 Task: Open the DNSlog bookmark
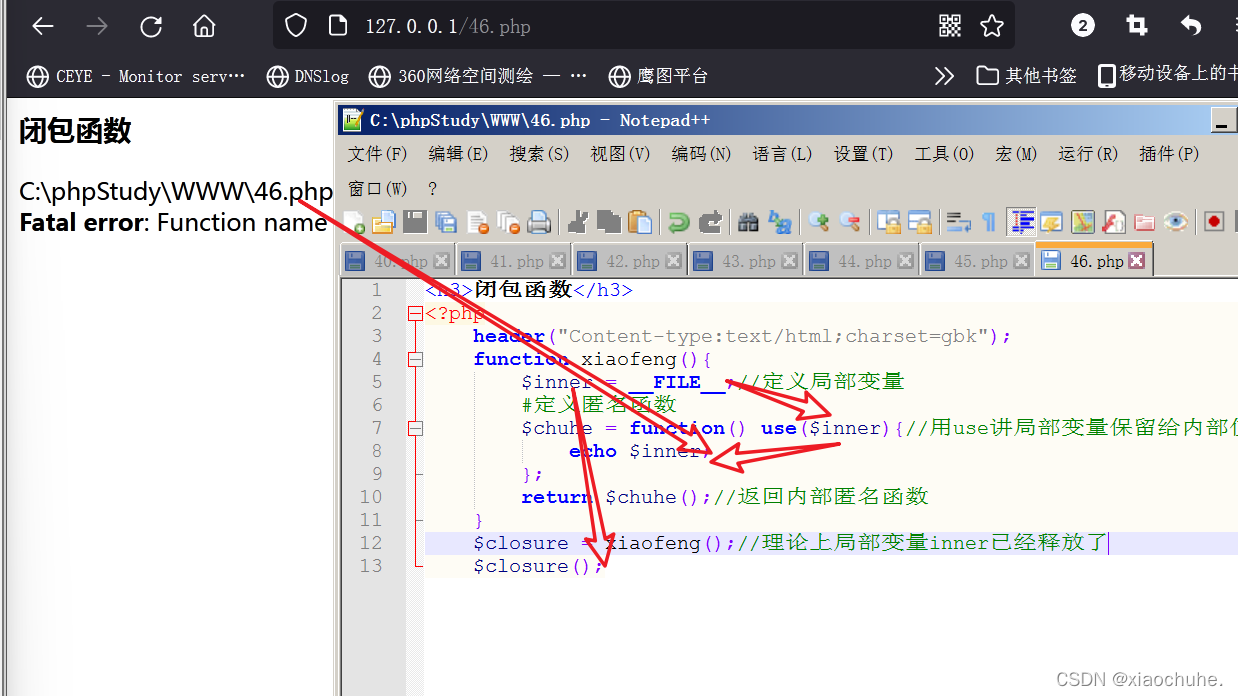(x=308, y=76)
